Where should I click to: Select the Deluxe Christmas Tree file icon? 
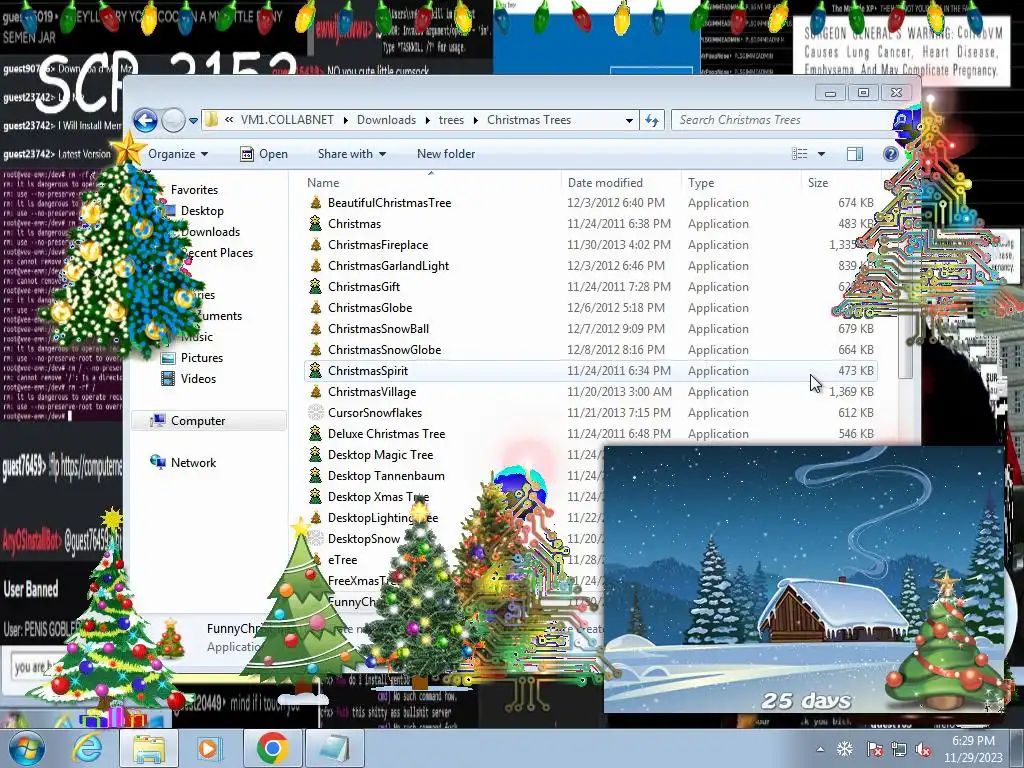316,434
